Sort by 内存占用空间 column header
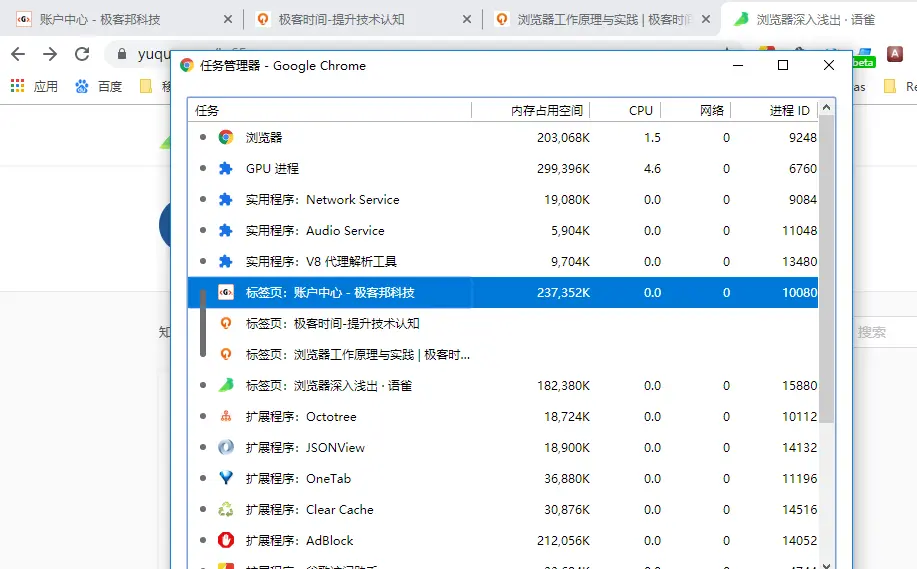917x569 pixels. click(x=531, y=111)
